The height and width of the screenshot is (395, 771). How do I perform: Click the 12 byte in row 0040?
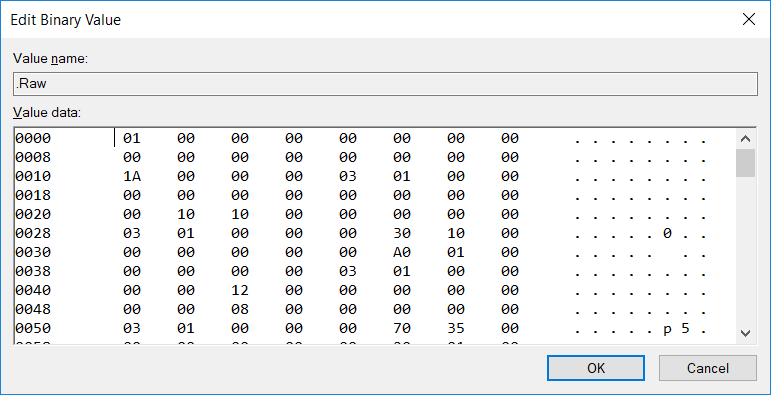(x=240, y=290)
